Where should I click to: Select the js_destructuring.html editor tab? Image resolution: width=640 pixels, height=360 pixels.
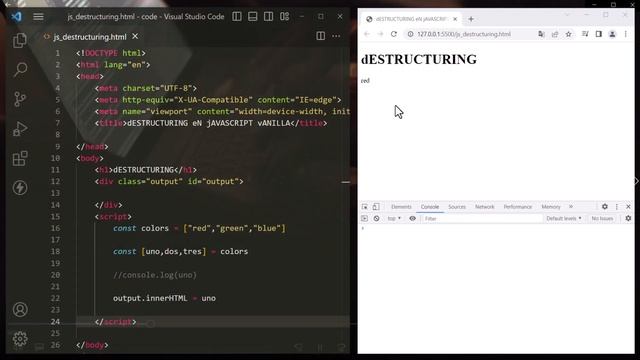point(90,37)
